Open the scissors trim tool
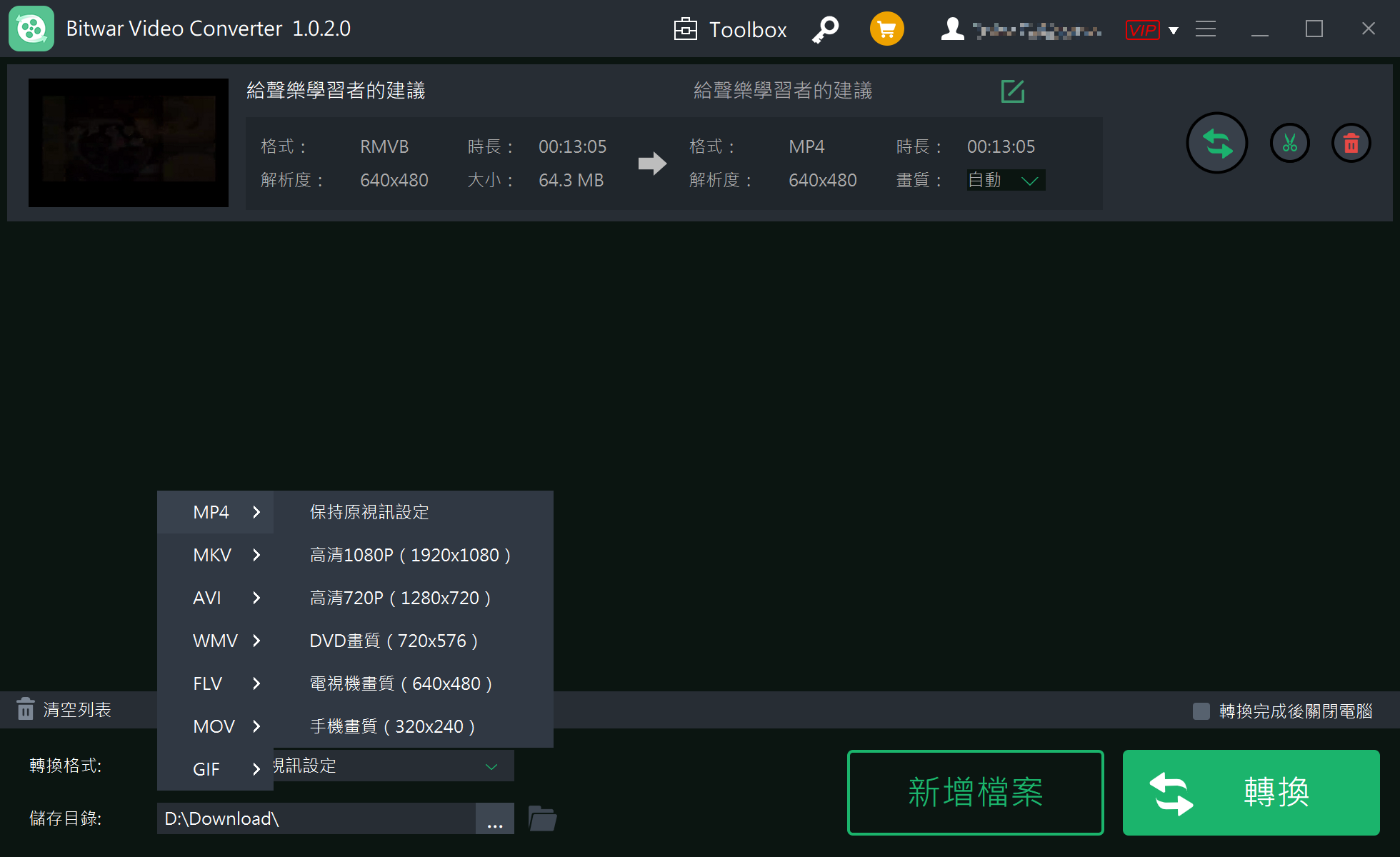 tap(1289, 143)
